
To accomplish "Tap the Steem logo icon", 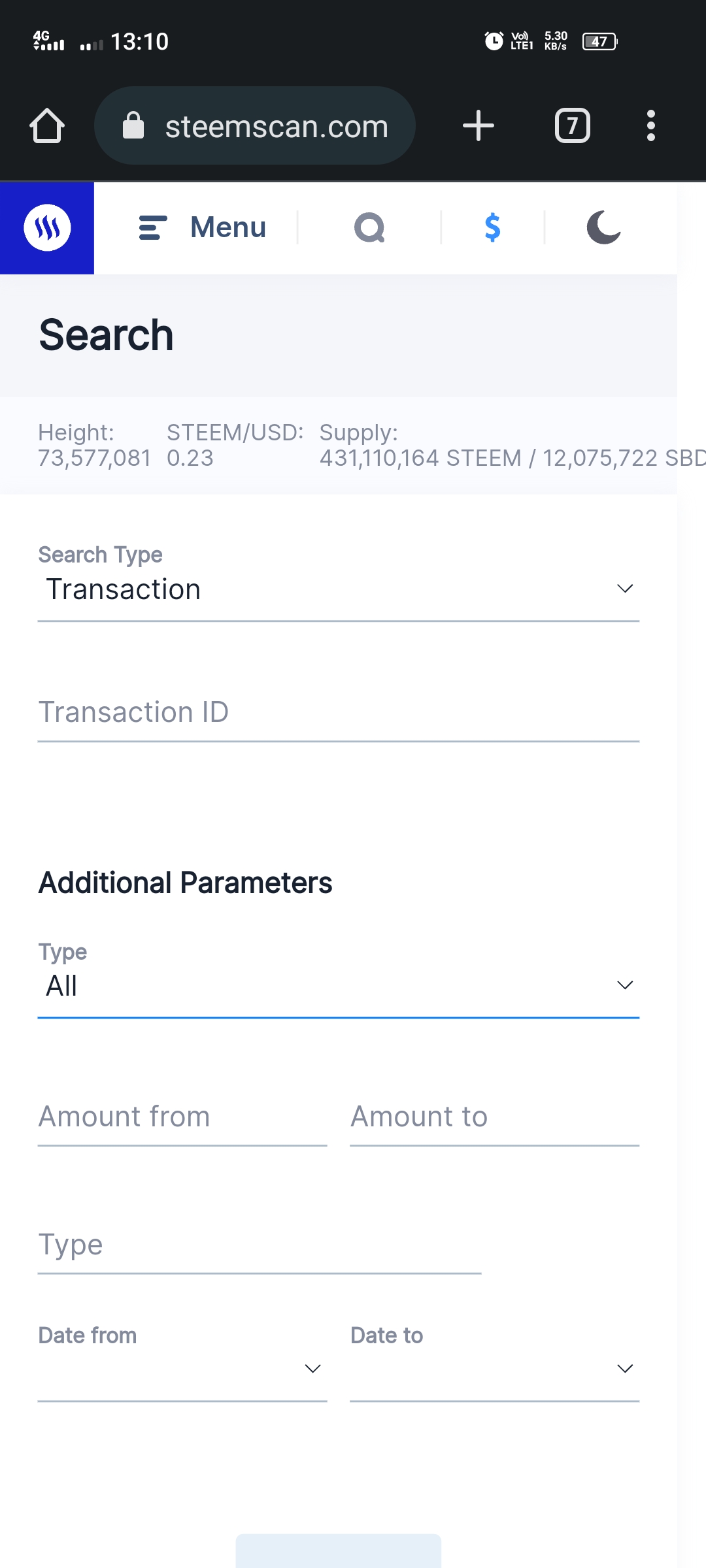I will tap(47, 227).
